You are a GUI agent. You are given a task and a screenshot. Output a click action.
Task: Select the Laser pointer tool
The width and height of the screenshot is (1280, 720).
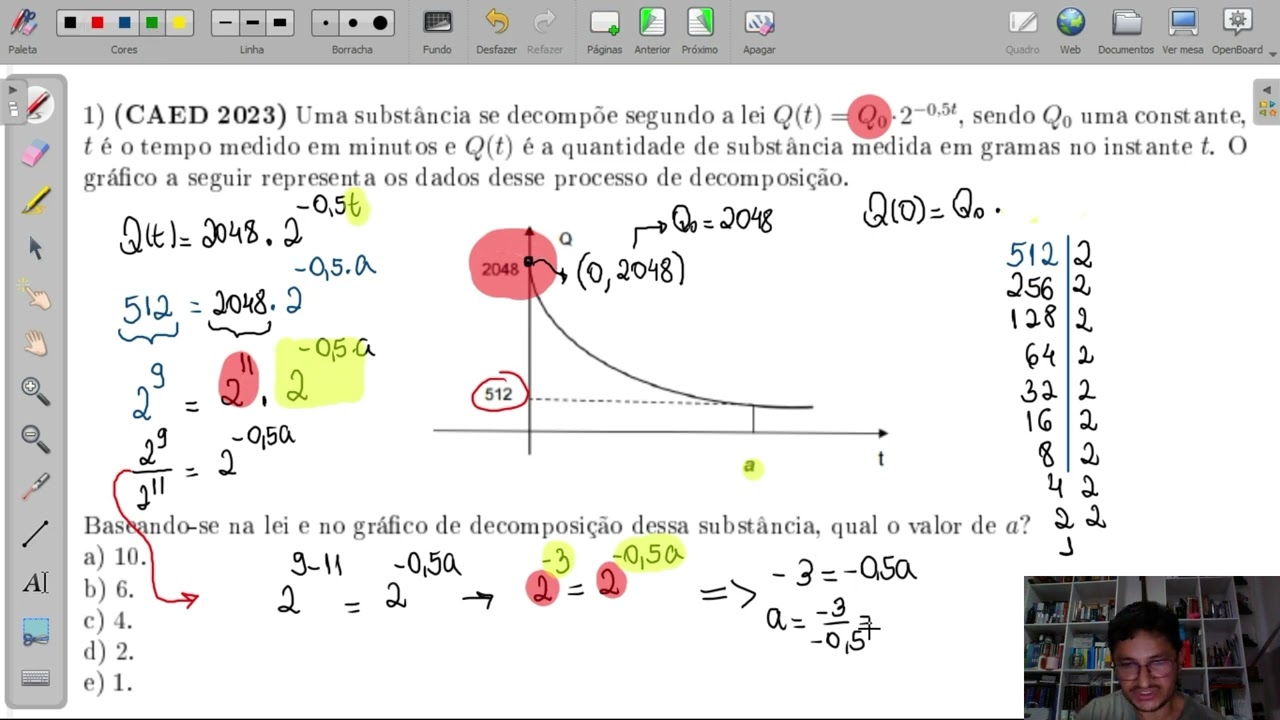tap(36, 487)
